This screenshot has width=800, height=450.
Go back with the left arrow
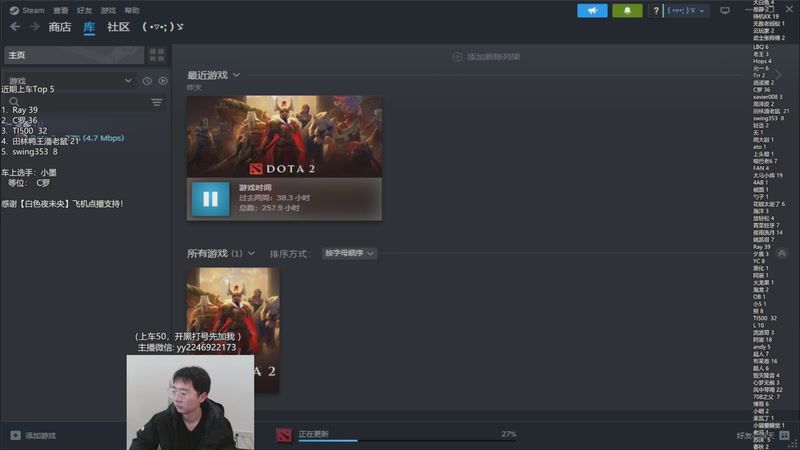15,27
